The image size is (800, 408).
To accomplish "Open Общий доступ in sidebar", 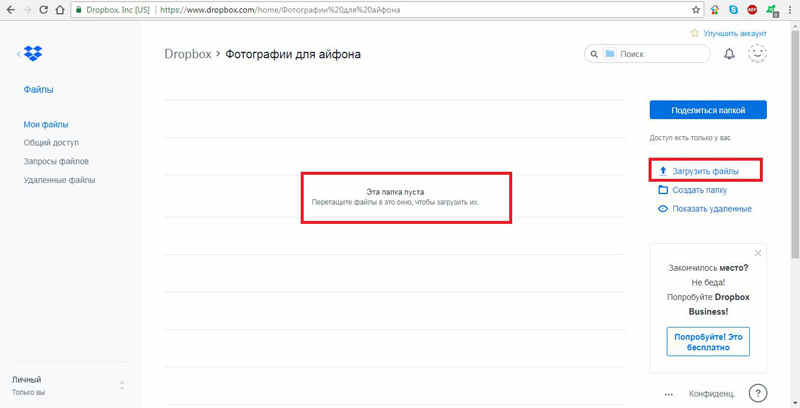I will [x=51, y=143].
